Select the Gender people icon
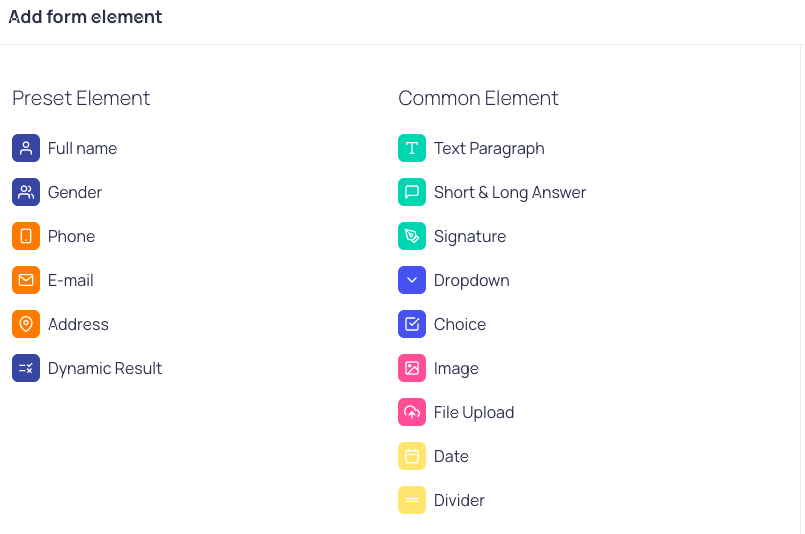 pos(26,192)
